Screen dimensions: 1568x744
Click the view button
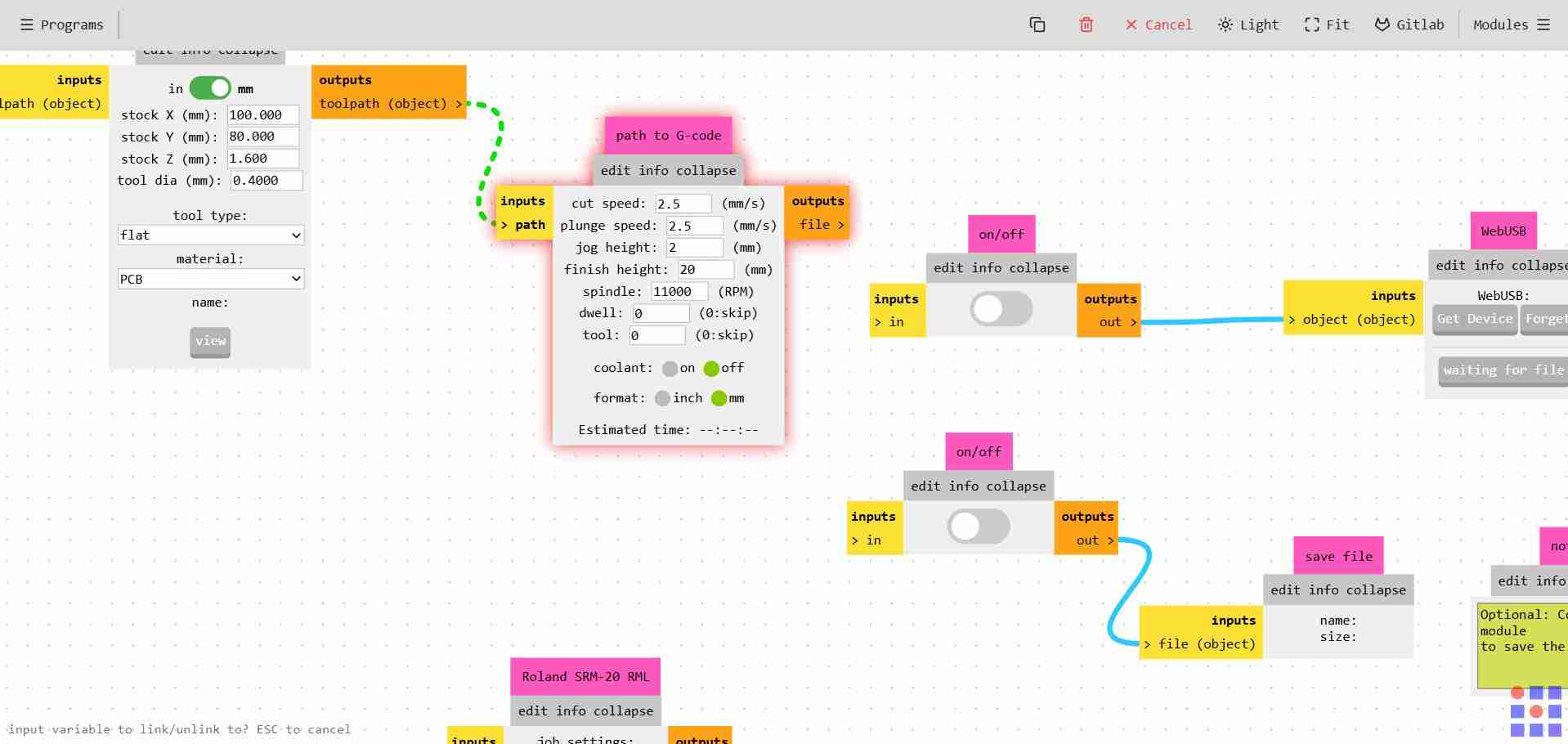(210, 342)
